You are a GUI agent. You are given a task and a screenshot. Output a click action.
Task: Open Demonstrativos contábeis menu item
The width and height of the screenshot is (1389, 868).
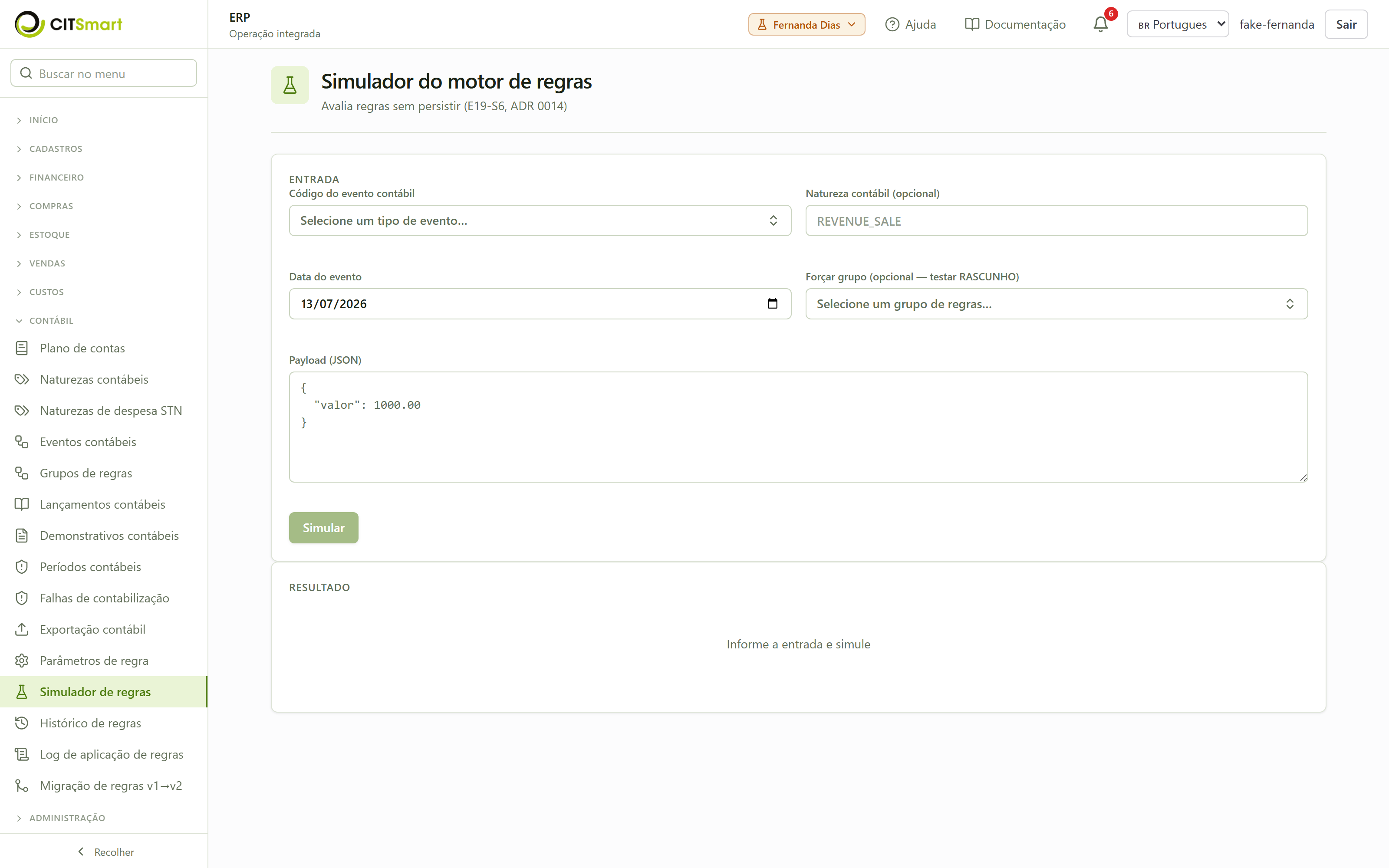point(104,536)
